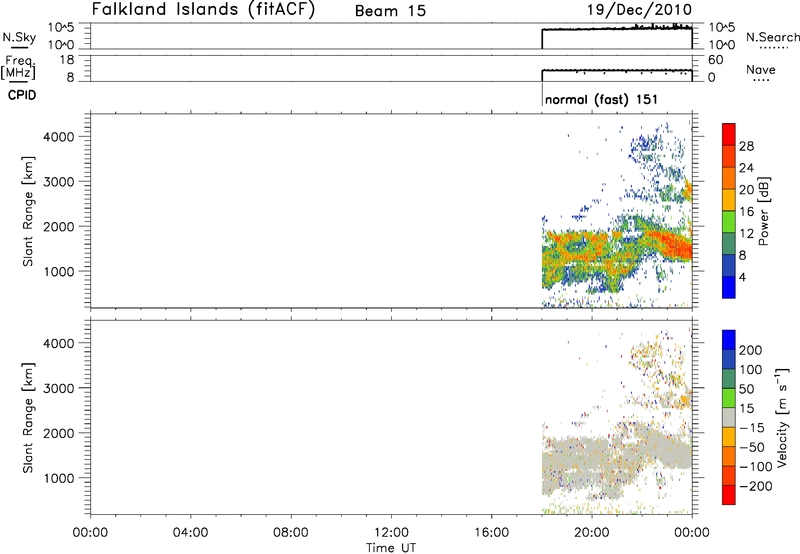Select "3000" tick on the power panel
This screenshot has width=800, height=554.
tap(59, 182)
